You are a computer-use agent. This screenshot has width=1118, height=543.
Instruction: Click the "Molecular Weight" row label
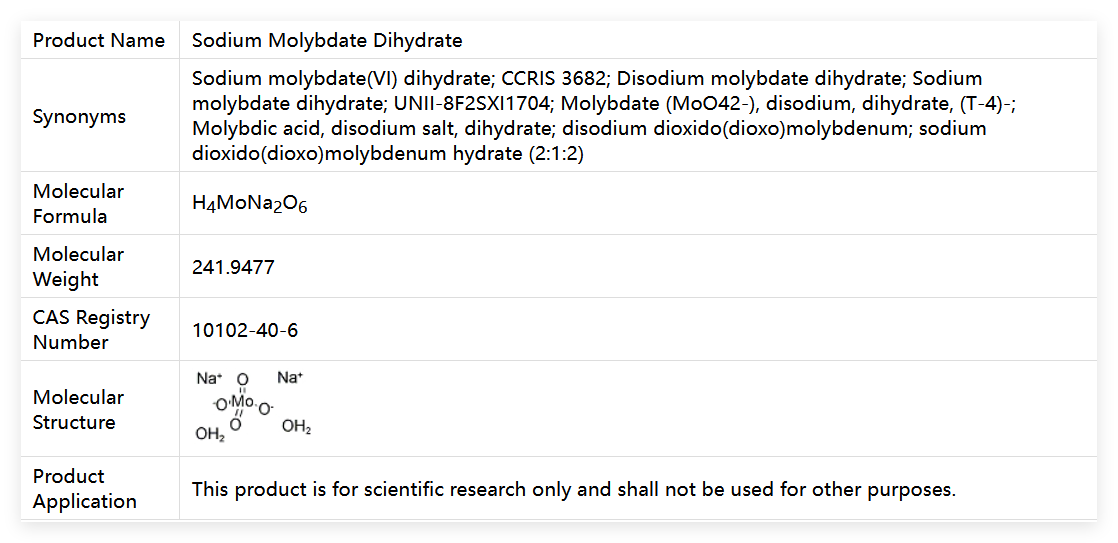(78, 266)
